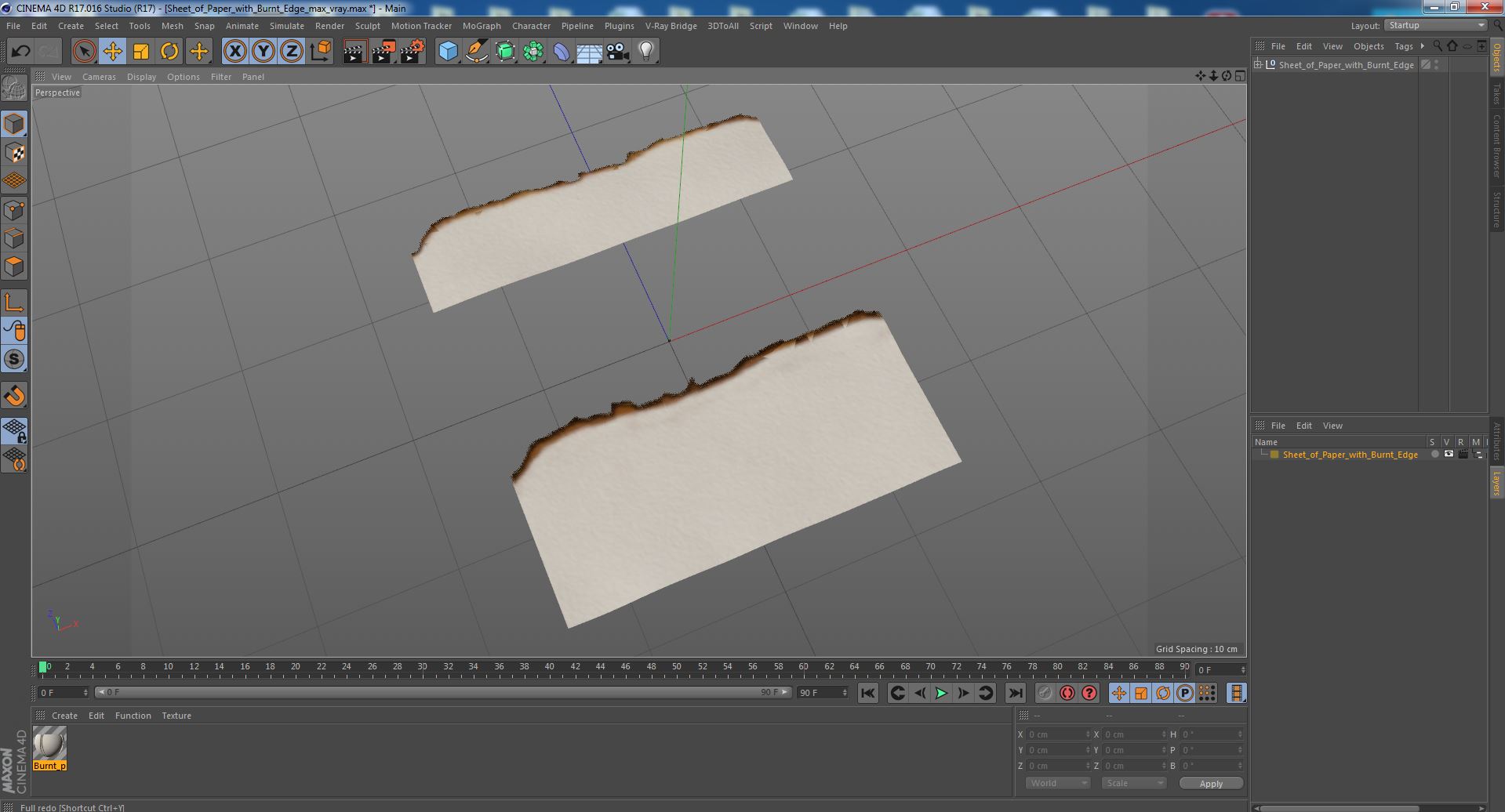Add a floor environment object
Screen dimensions: 1505x812
coord(589,52)
